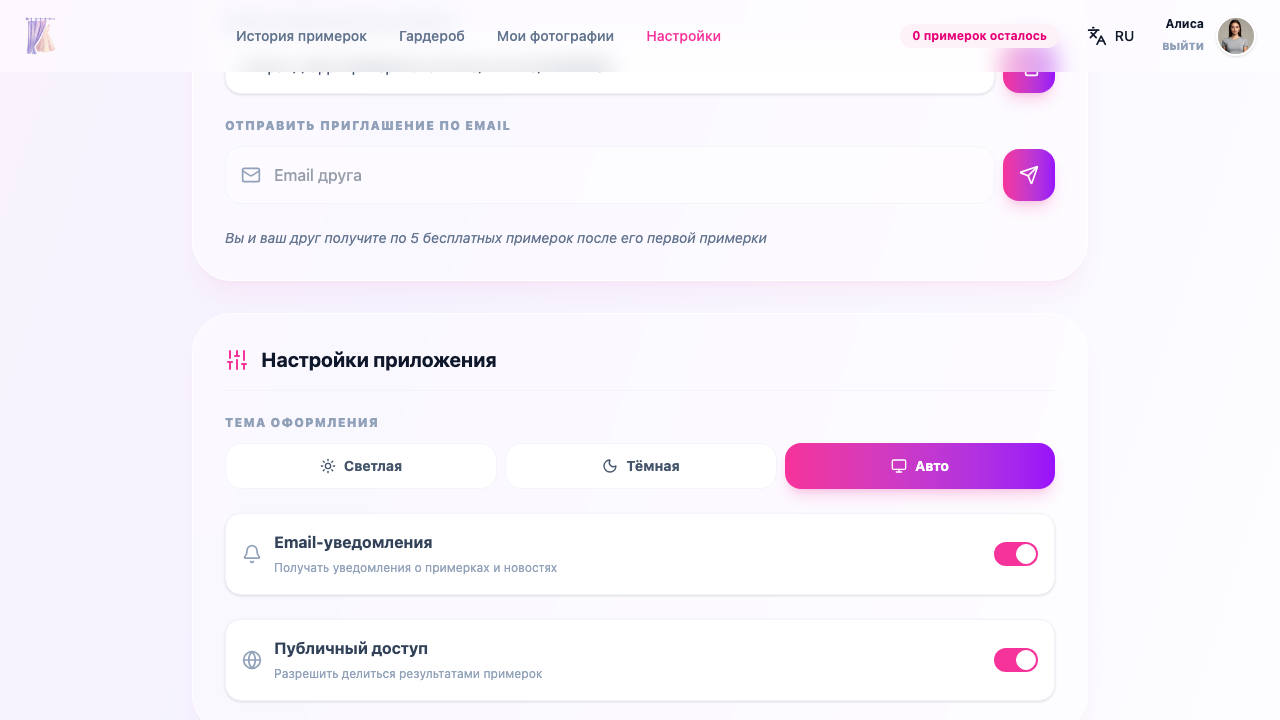Image resolution: width=1280 pixels, height=720 pixels.
Task: Open Мои фотографии from the navigation
Action: 555,36
